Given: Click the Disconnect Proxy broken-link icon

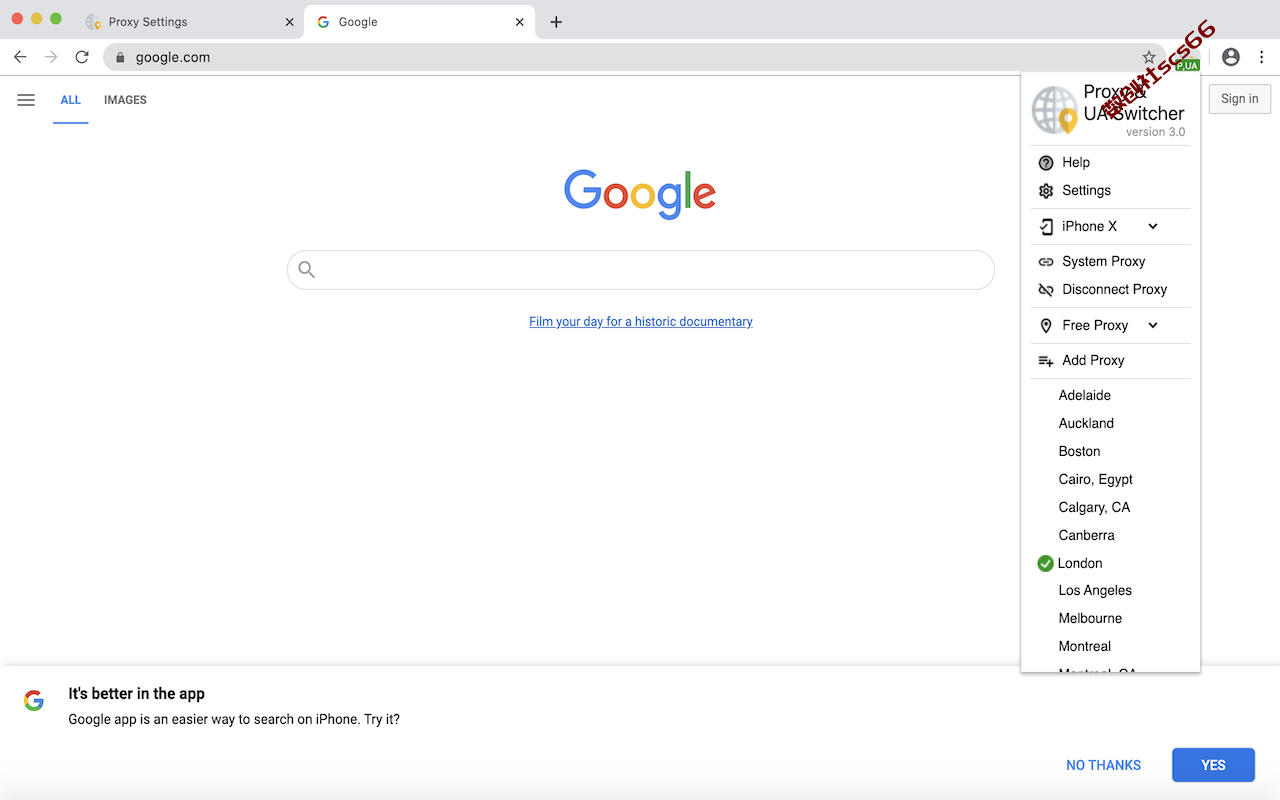Looking at the screenshot, I should (x=1046, y=290).
